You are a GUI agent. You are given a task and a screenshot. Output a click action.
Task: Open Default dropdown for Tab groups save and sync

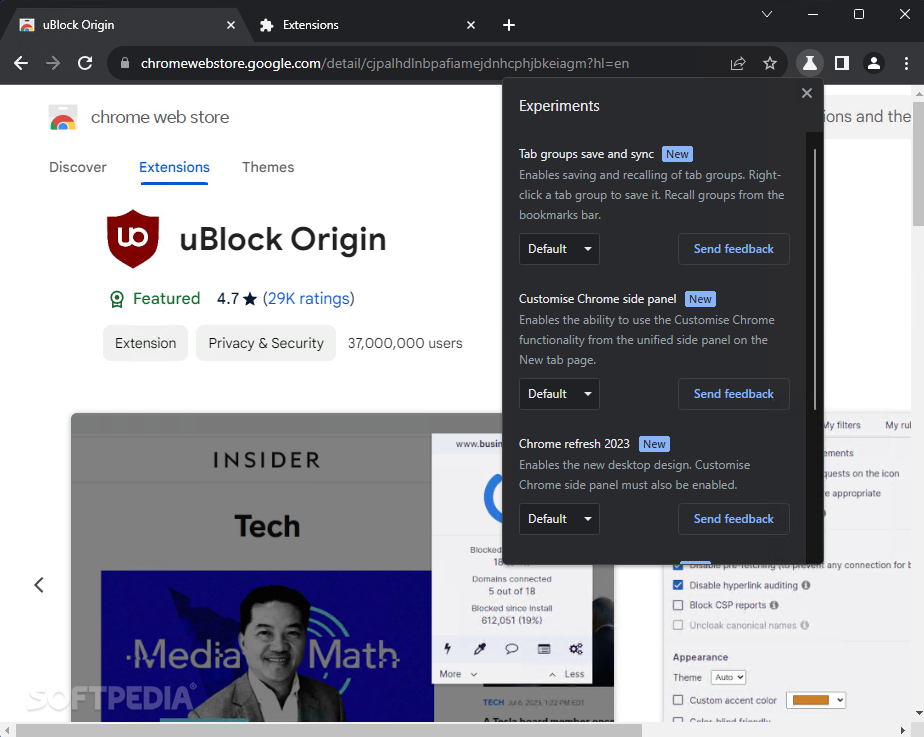(559, 249)
